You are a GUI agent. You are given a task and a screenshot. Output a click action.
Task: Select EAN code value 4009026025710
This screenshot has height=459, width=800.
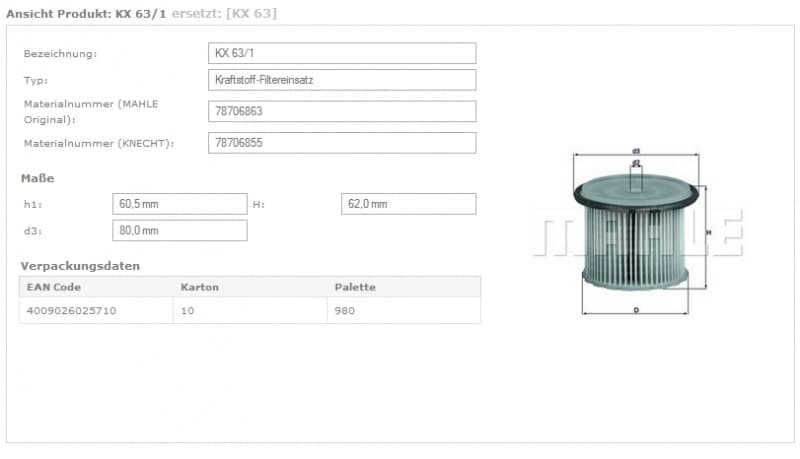pyautogui.click(x=71, y=311)
